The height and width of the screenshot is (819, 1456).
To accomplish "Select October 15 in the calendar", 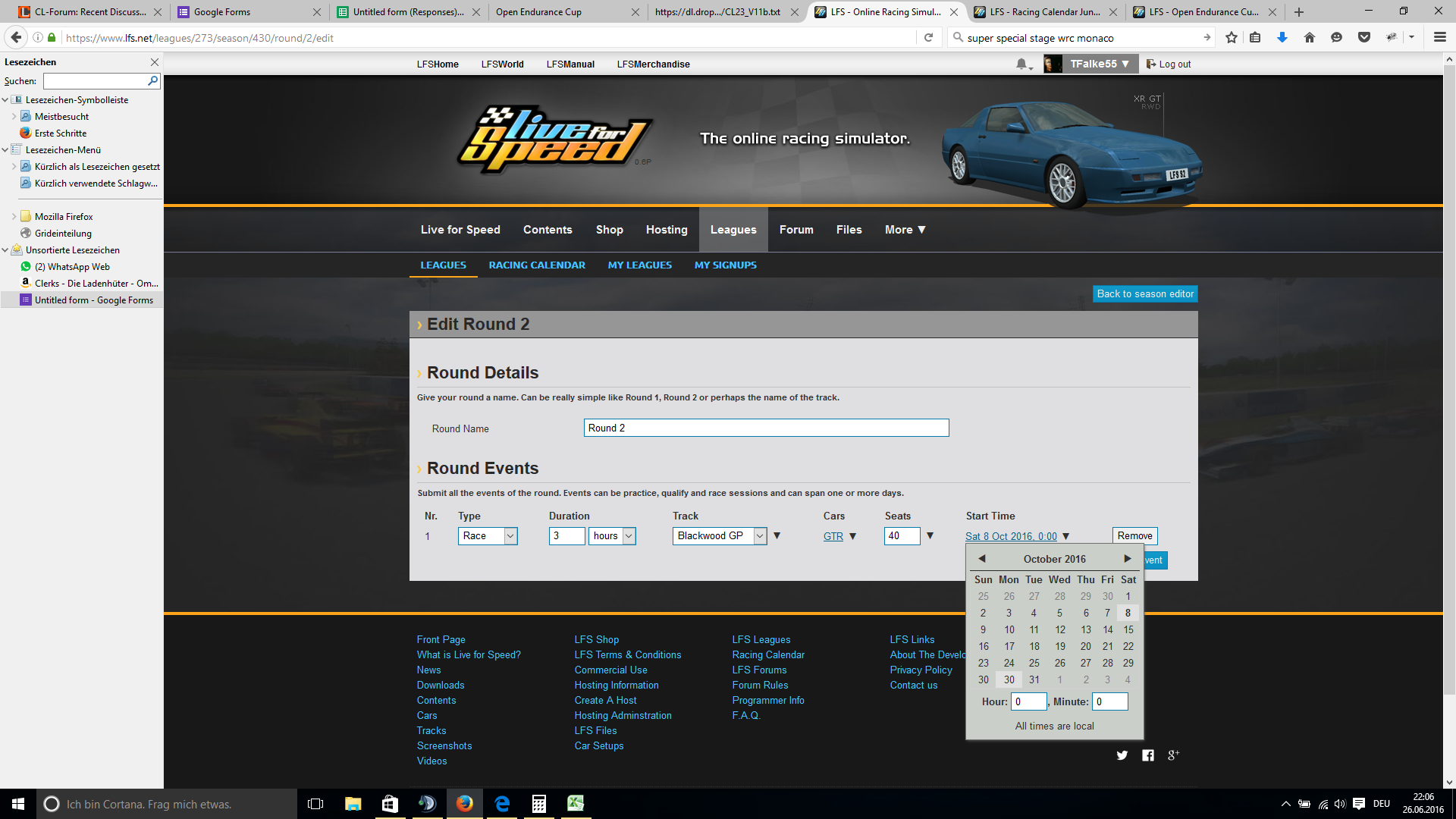I will (x=1128, y=630).
